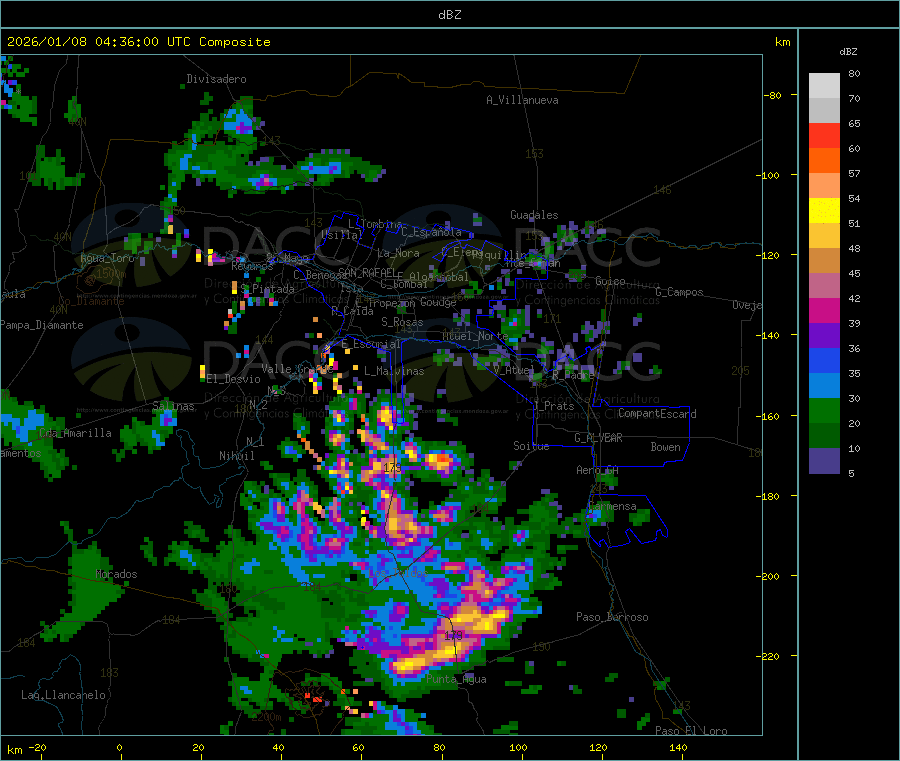Select the Salinas map label
Image resolution: width=900 pixels, height=761 pixels.
[173, 406]
